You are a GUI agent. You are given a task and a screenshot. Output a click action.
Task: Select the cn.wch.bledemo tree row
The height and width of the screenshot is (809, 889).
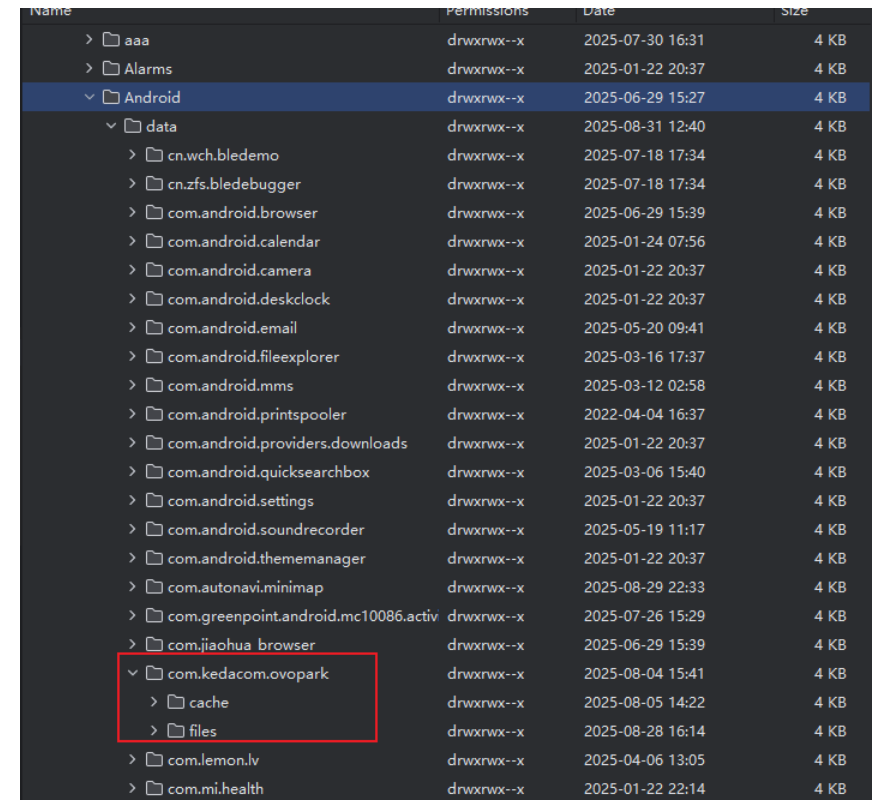(446, 155)
